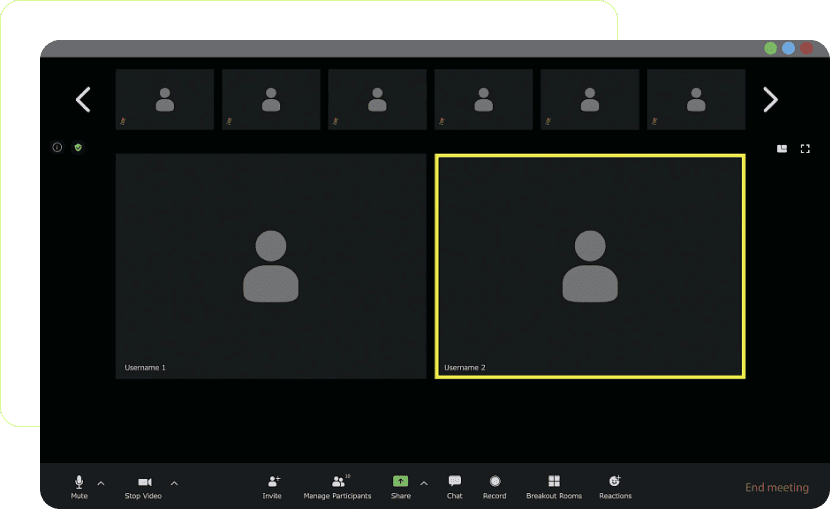Expand audio options arrow beside Mute
The height and width of the screenshot is (509, 830).
tap(101, 483)
